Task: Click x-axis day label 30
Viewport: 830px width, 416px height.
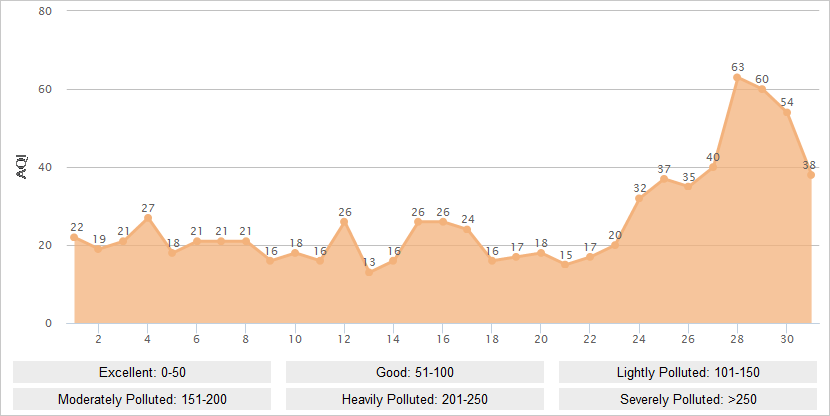Action: pos(787,339)
